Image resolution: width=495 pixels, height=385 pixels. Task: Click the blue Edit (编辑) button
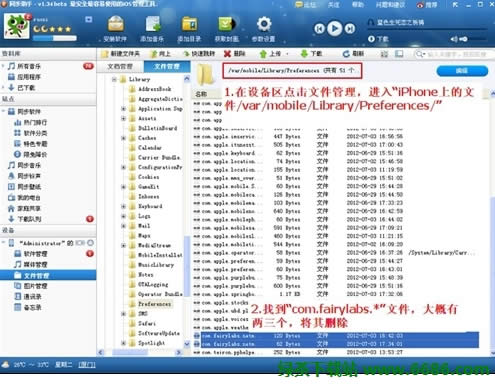[x=462, y=71]
